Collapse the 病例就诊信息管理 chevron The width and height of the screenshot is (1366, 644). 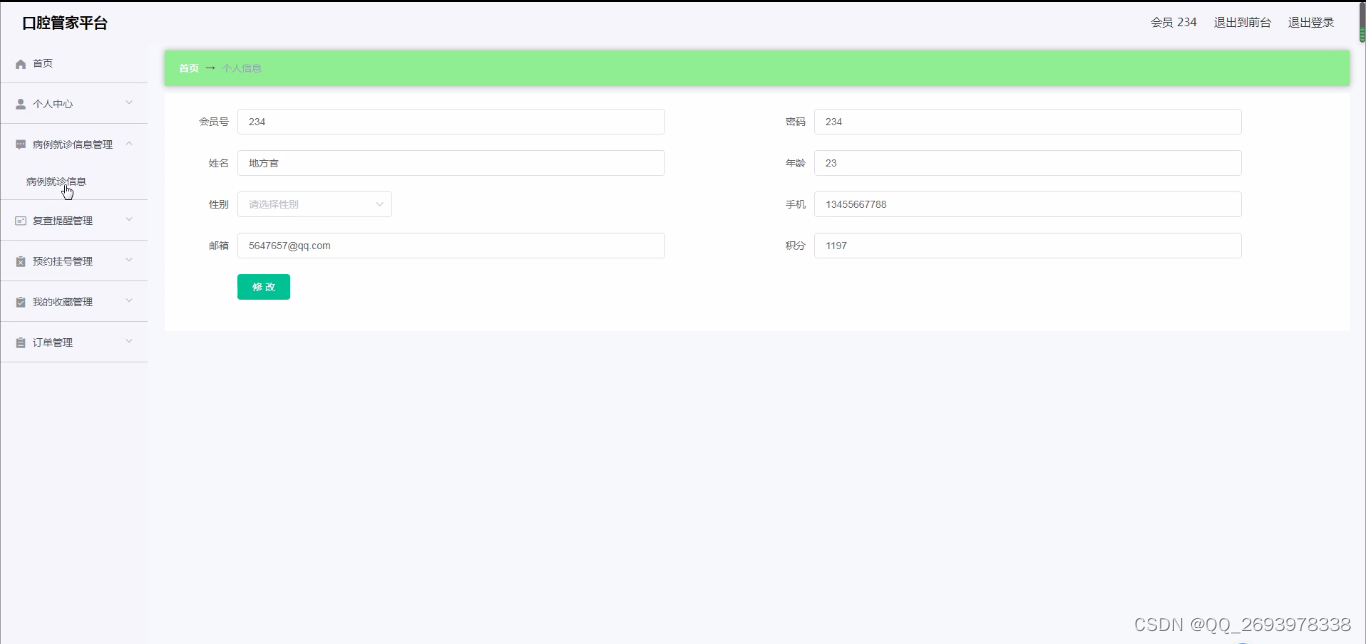pos(129,144)
